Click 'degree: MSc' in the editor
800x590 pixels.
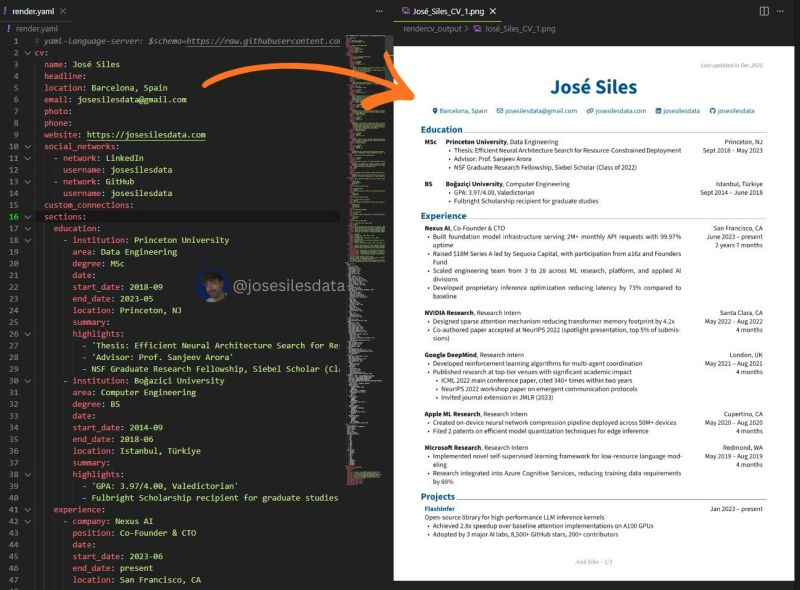(x=98, y=264)
